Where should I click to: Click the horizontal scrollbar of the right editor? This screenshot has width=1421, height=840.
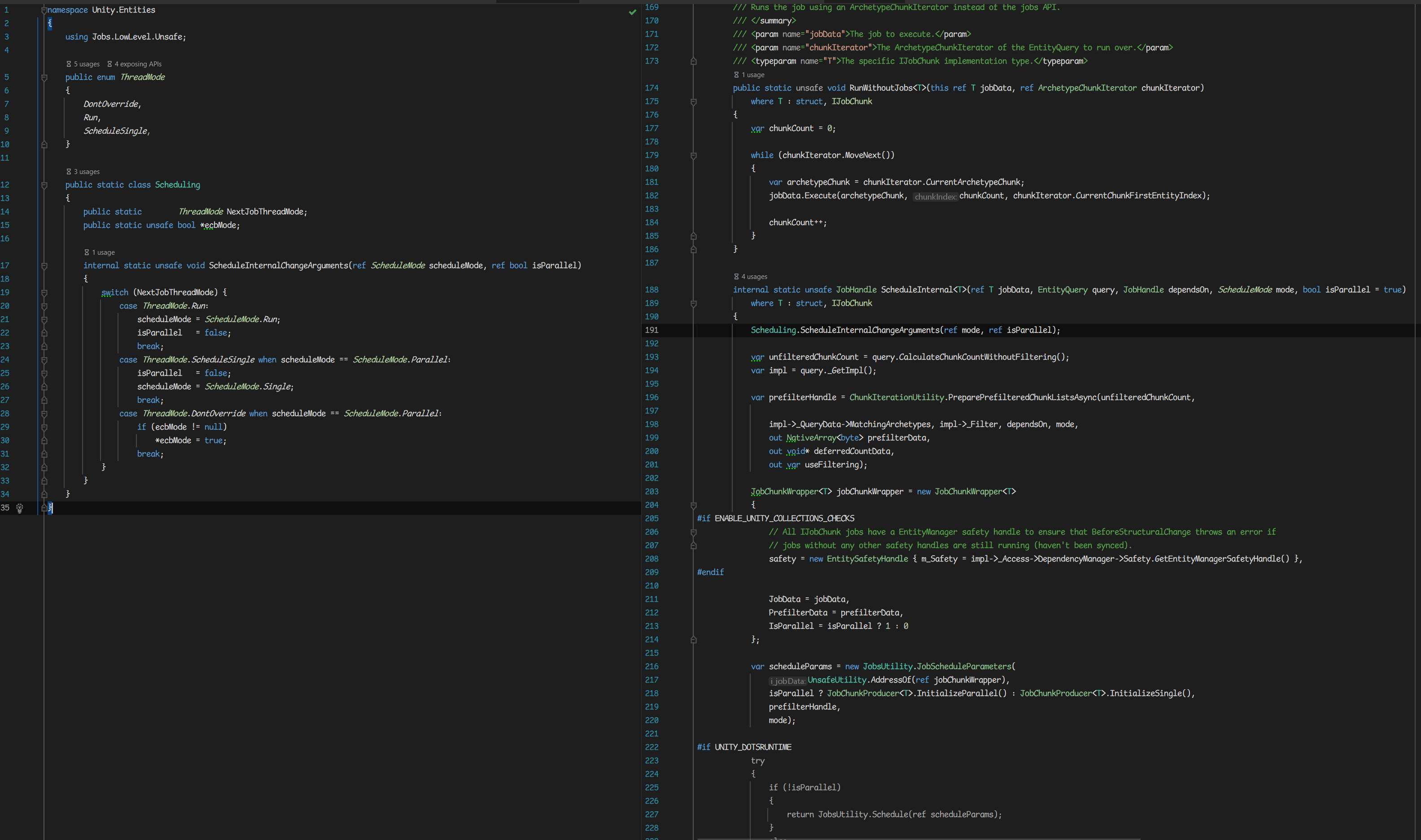(x=917, y=838)
